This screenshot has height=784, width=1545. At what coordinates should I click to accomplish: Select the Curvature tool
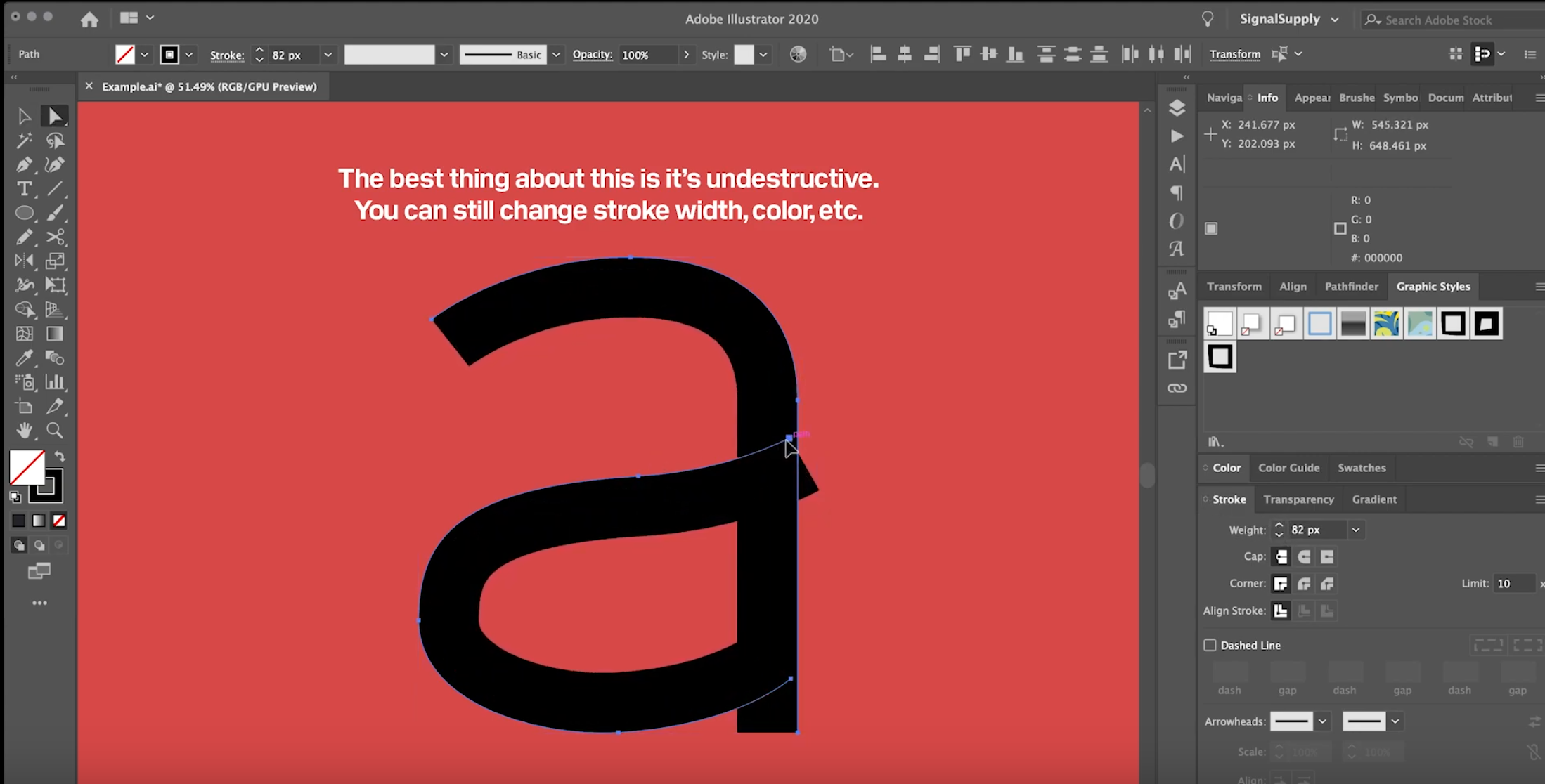pyautogui.click(x=55, y=164)
